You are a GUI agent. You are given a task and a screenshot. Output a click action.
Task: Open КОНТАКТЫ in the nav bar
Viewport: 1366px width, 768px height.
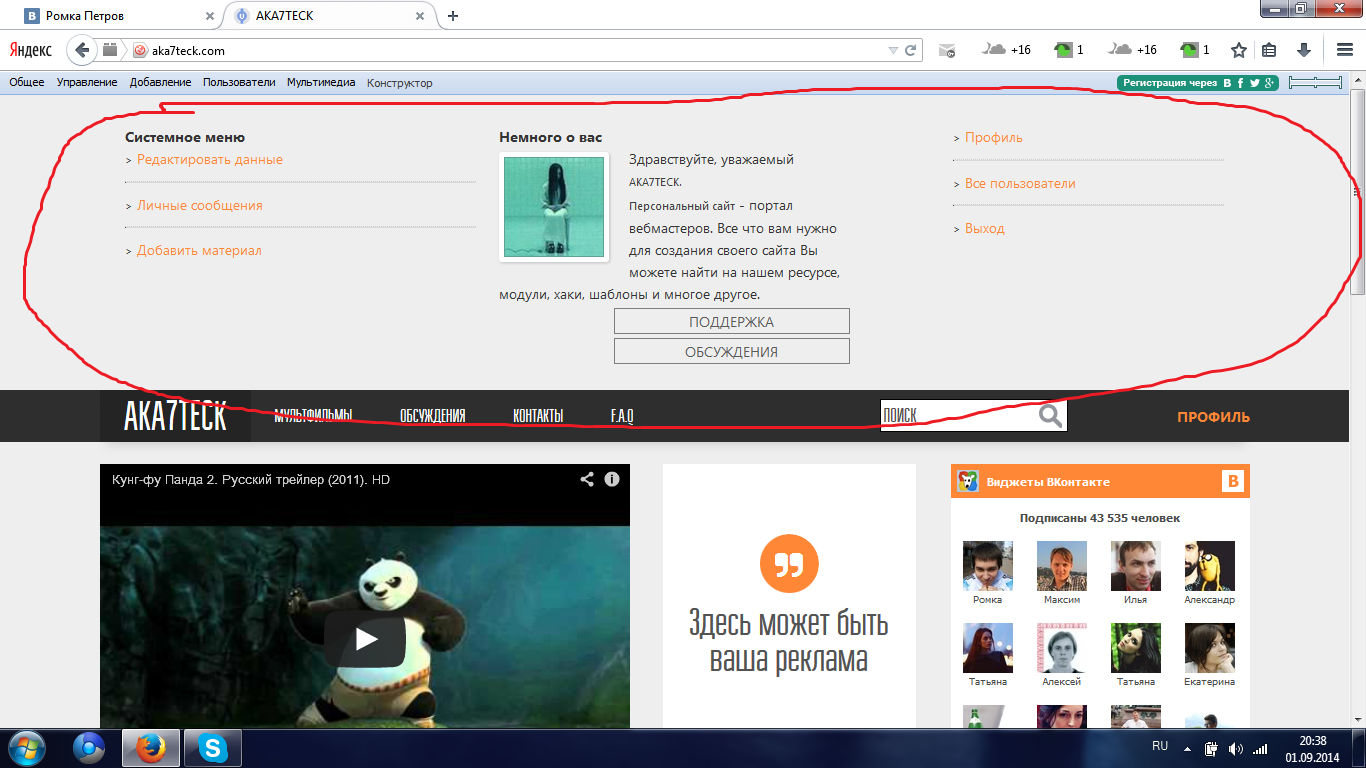coord(538,416)
